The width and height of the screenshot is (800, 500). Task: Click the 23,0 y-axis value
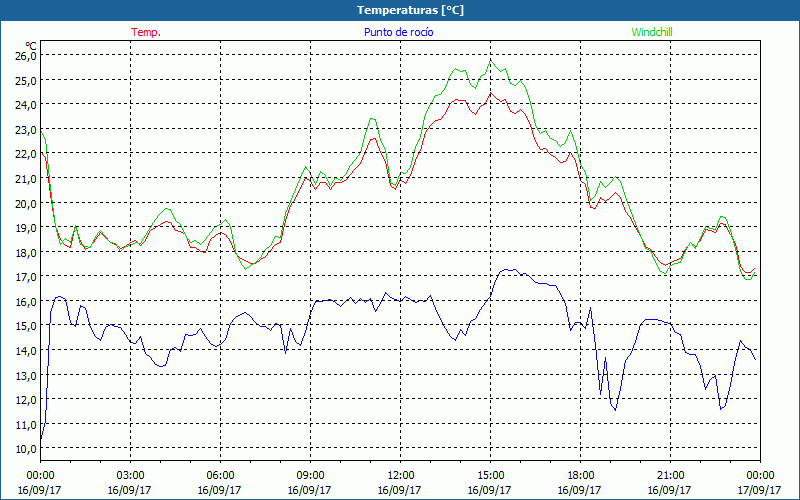pos(26,130)
